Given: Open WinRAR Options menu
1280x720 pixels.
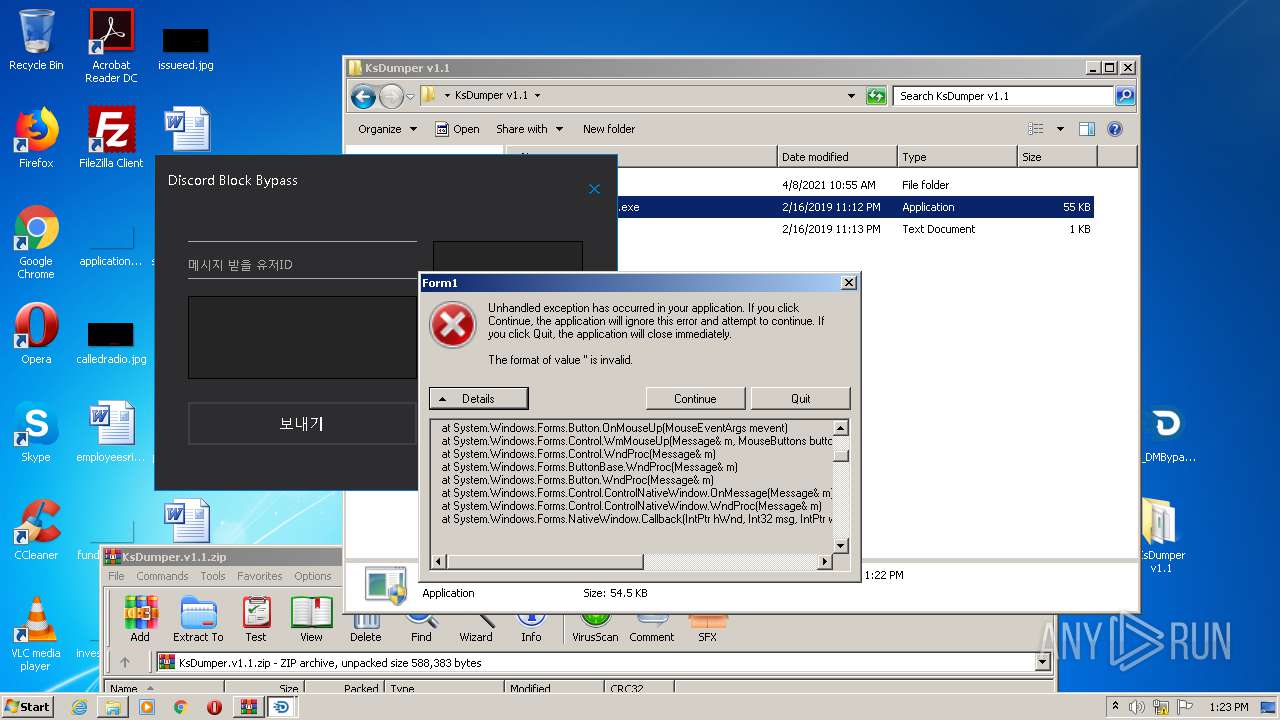Looking at the screenshot, I should [x=313, y=576].
